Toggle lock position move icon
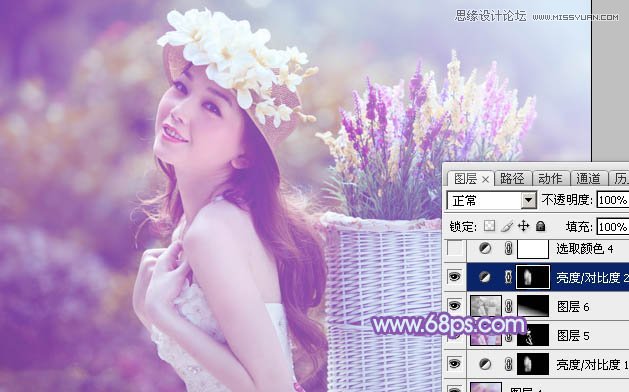 pos(523,226)
